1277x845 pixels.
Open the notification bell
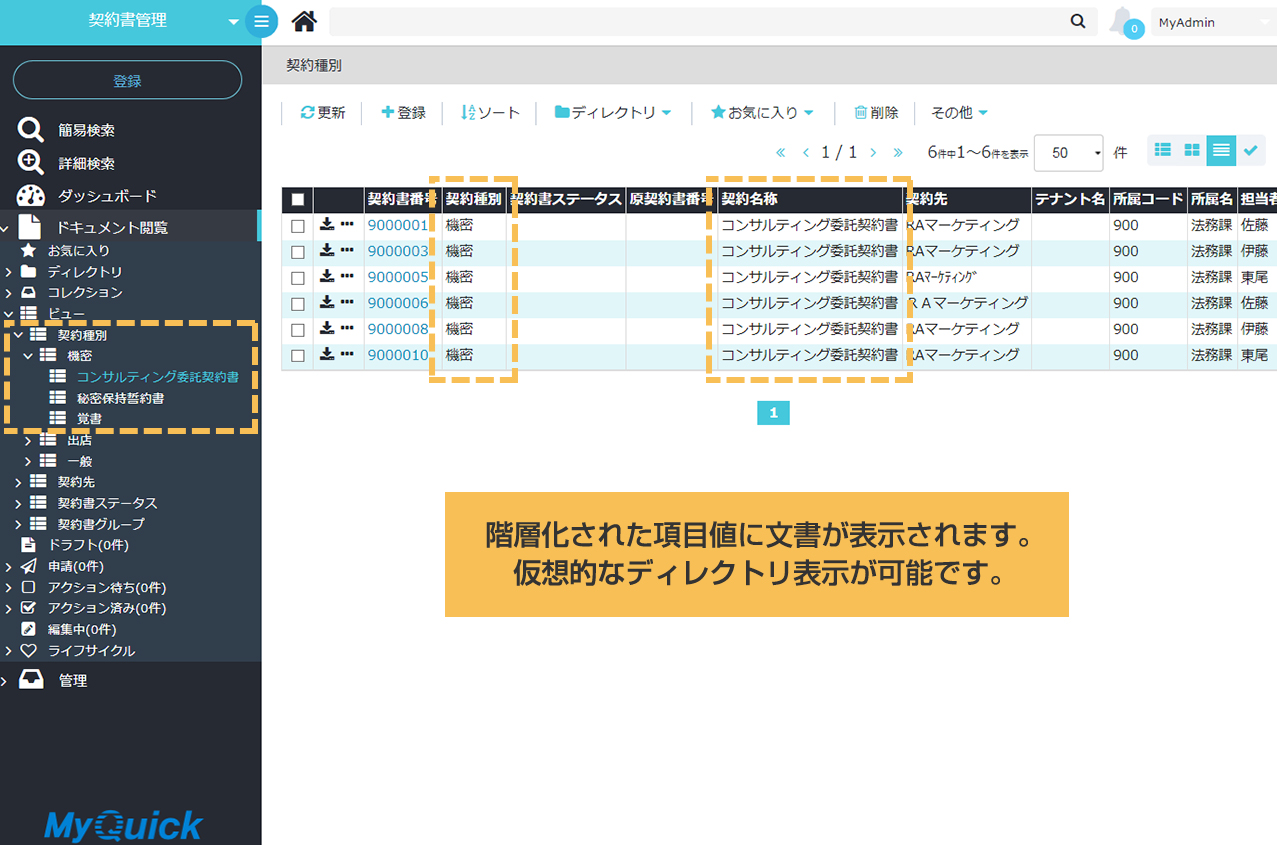pos(1123,21)
